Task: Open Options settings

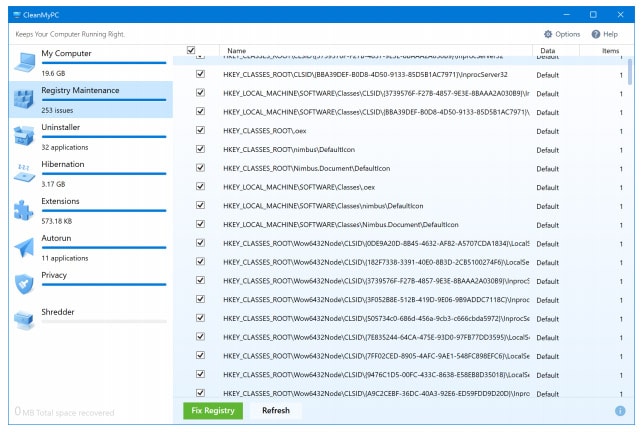Action: tap(562, 34)
